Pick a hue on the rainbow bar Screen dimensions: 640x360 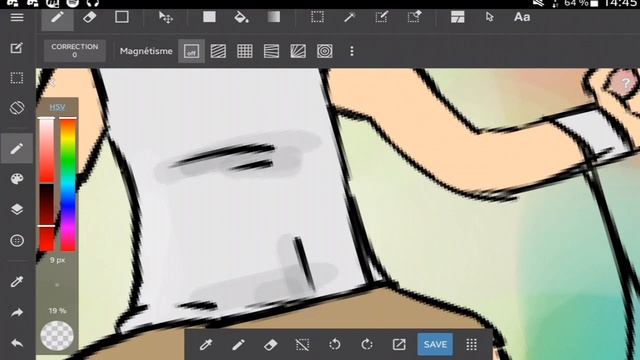point(68,184)
